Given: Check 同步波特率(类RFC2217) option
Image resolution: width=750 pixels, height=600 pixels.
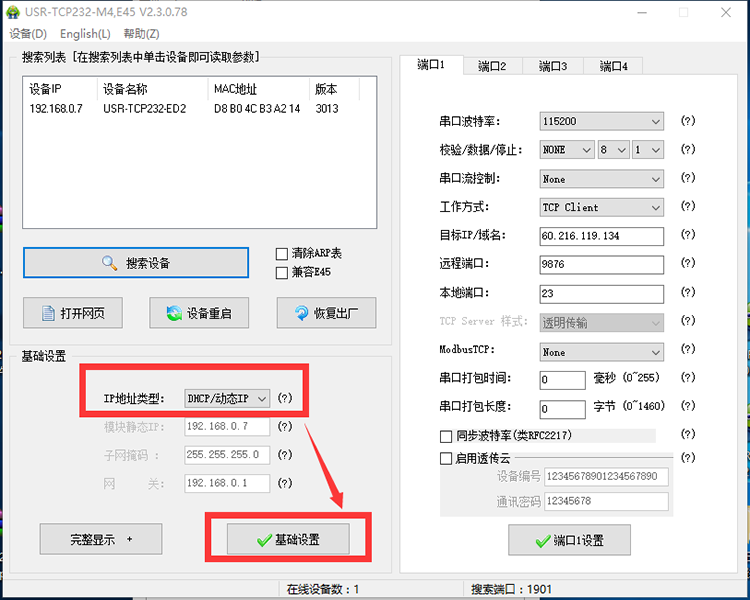Looking at the screenshot, I should tap(446, 436).
